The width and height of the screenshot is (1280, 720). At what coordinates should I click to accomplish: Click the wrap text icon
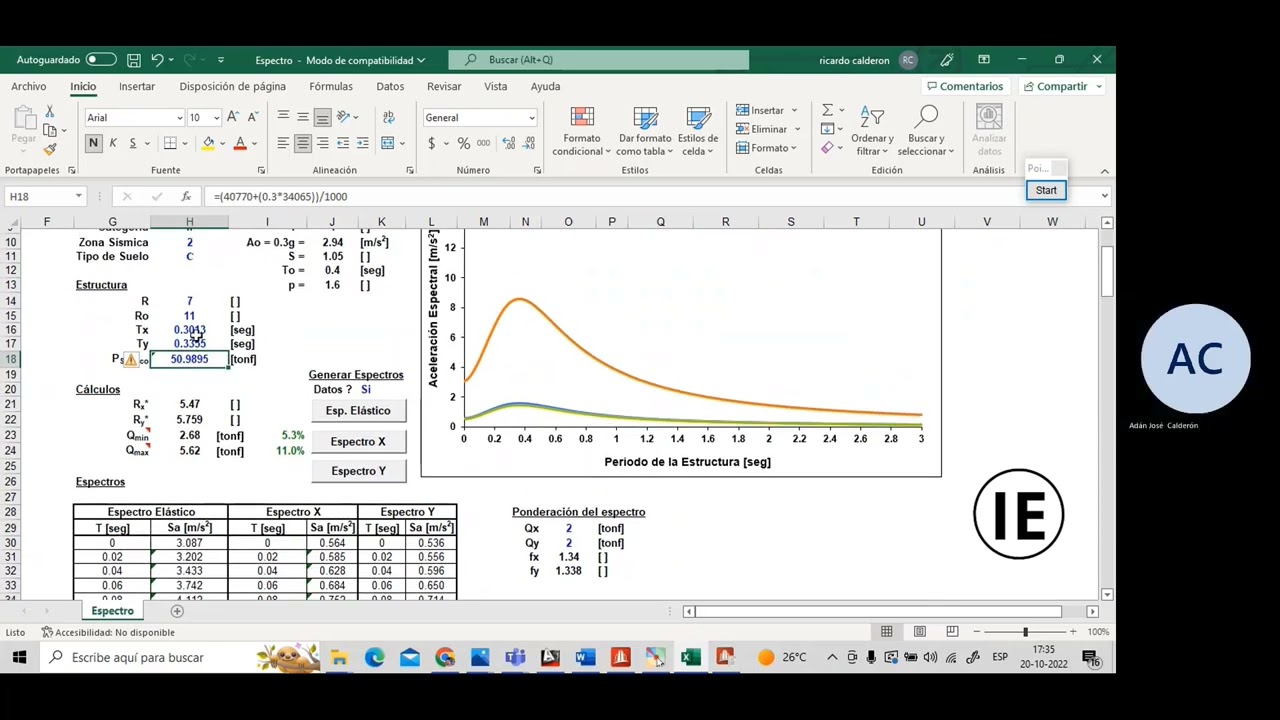[x=388, y=117]
